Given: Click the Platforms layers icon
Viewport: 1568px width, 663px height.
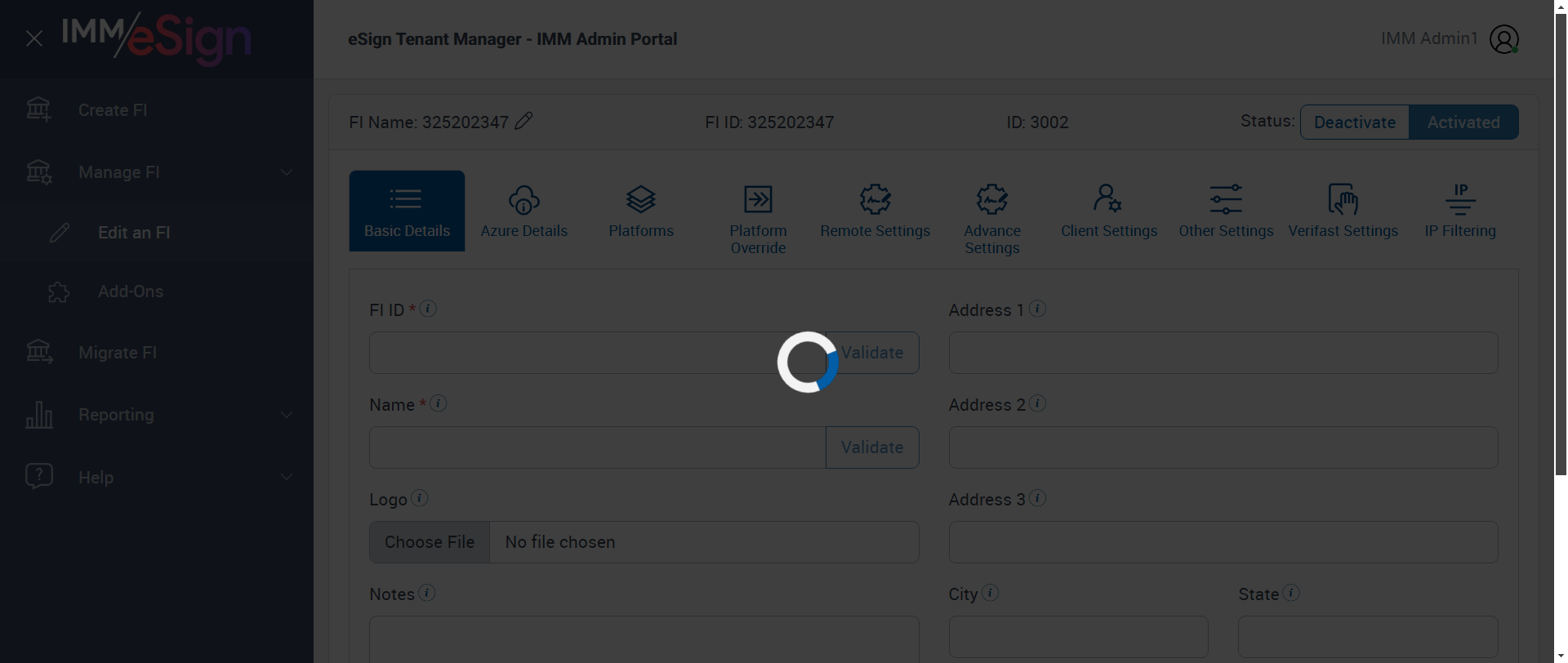Looking at the screenshot, I should pyautogui.click(x=641, y=198).
